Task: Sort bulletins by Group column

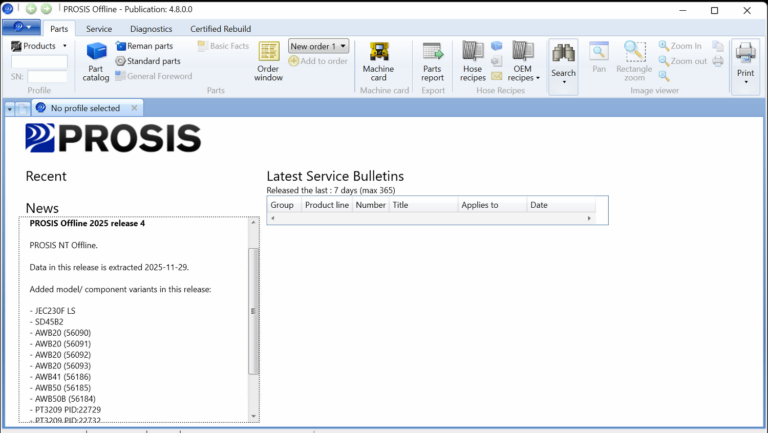Action: coord(284,205)
